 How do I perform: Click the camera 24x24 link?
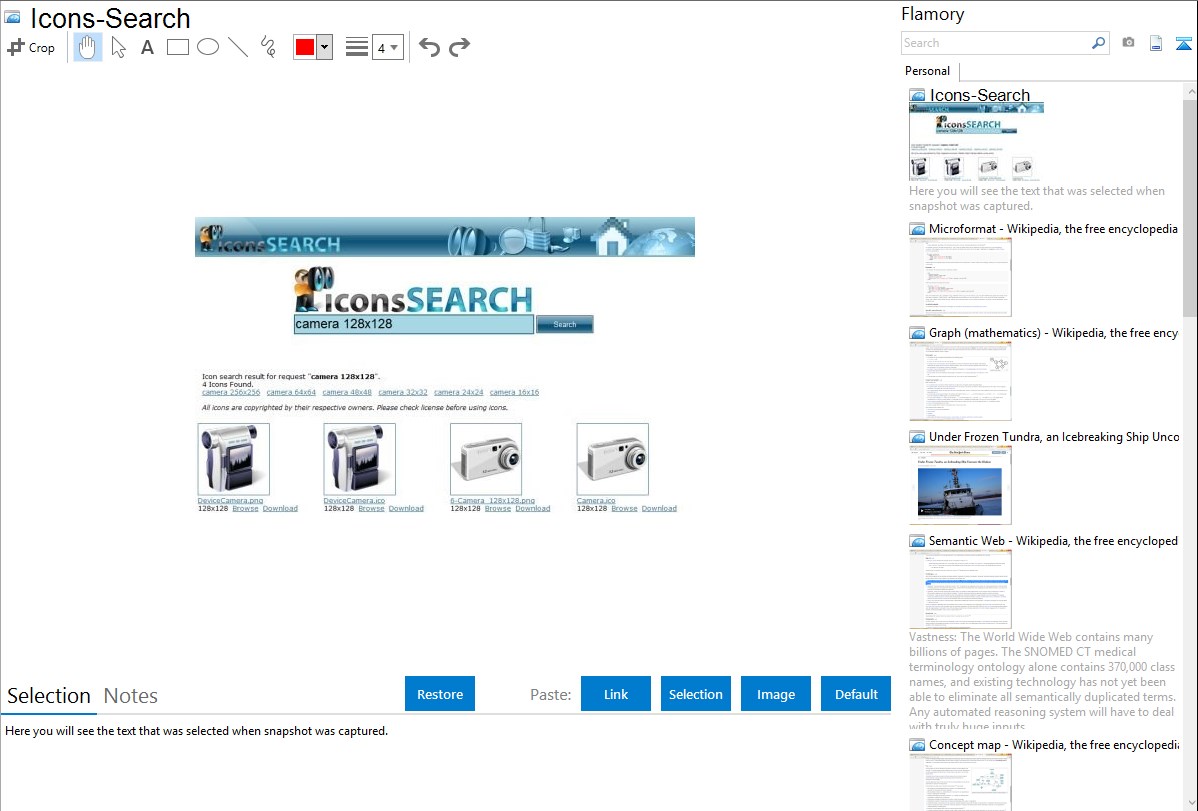click(458, 392)
